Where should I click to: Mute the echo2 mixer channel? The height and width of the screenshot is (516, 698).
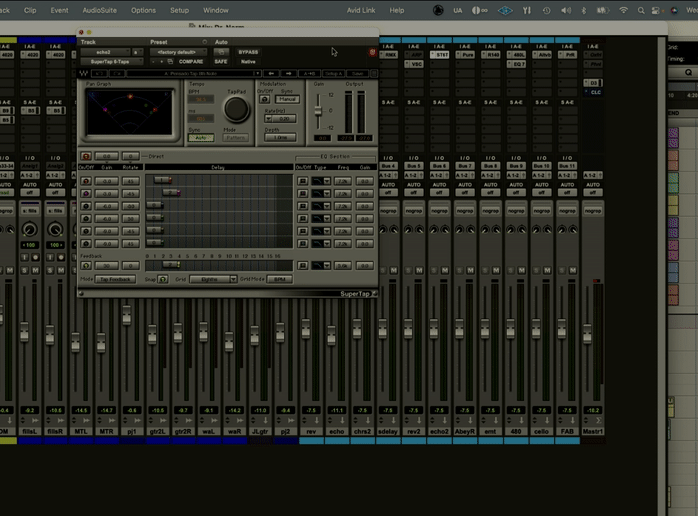445,270
